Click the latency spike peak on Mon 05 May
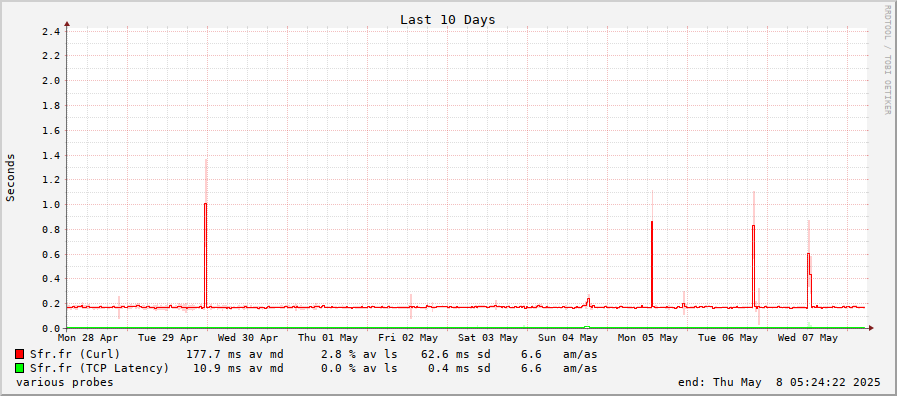This screenshot has height=396, width=897. click(x=652, y=222)
